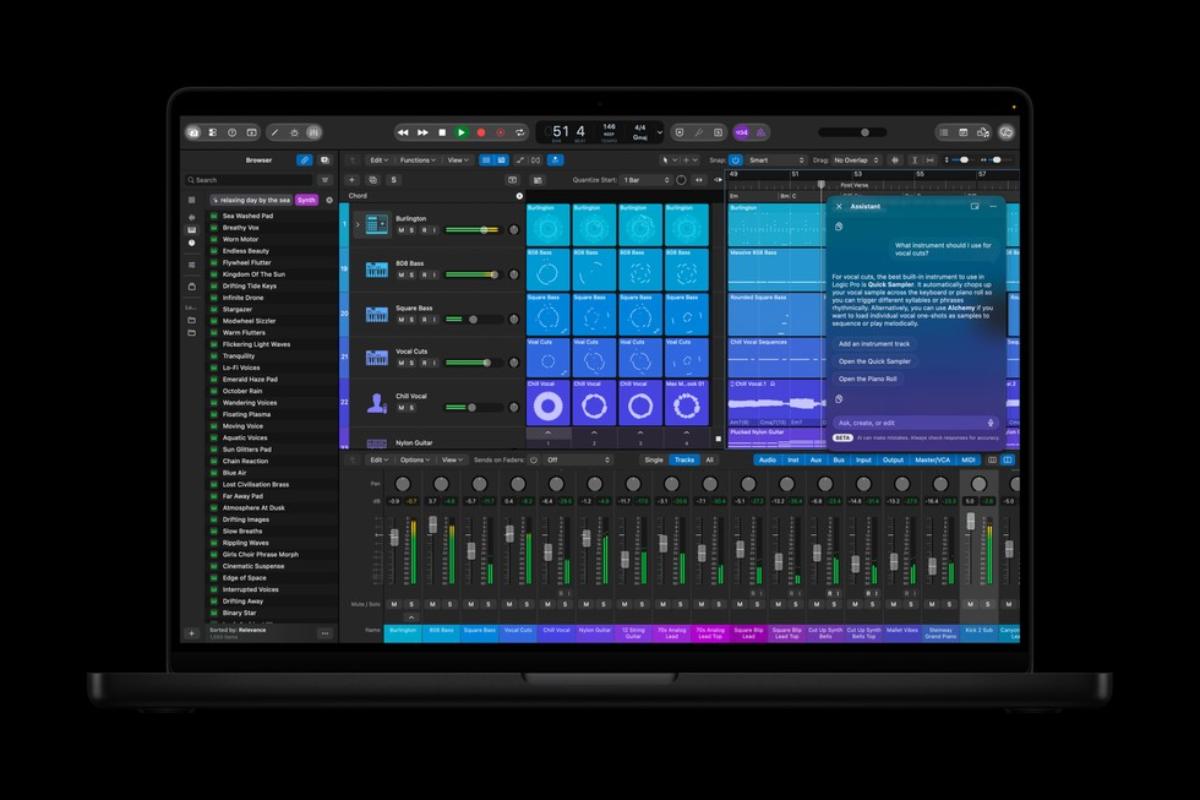Toggle the Cycle loop button in transport
This screenshot has height=800, width=1200.
pos(520,132)
